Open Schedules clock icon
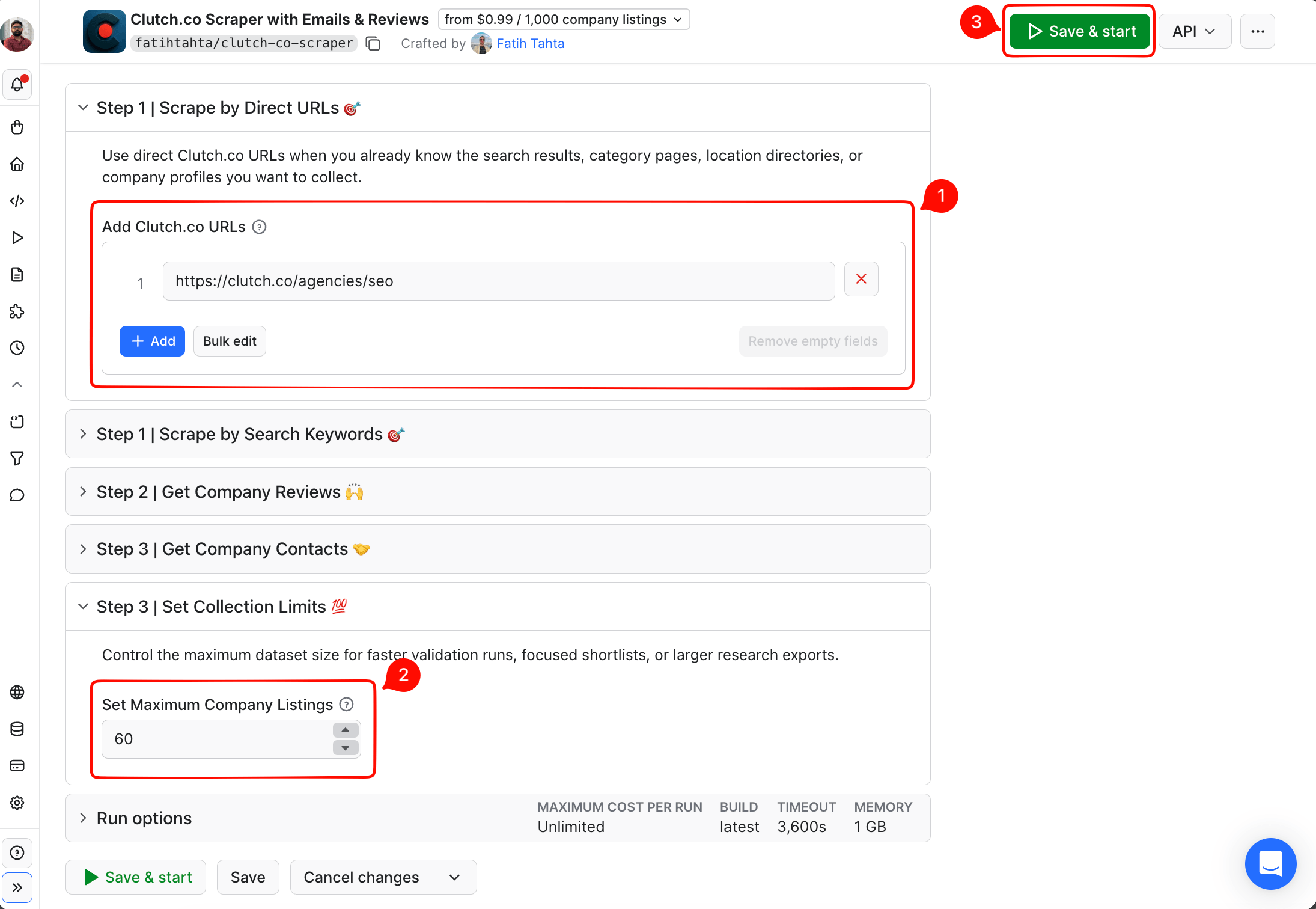The image size is (1316, 909). click(17, 348)
